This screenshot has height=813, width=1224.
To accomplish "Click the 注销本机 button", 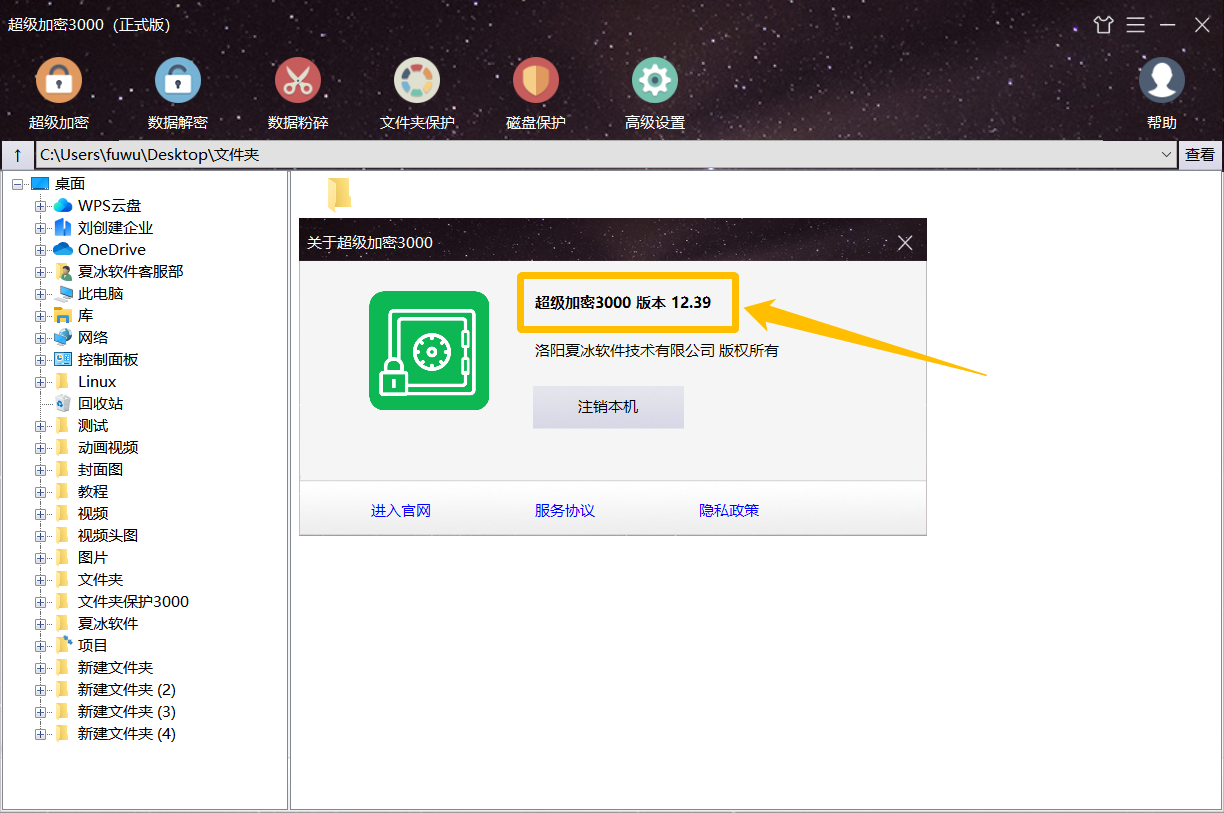I will point(608,407).
